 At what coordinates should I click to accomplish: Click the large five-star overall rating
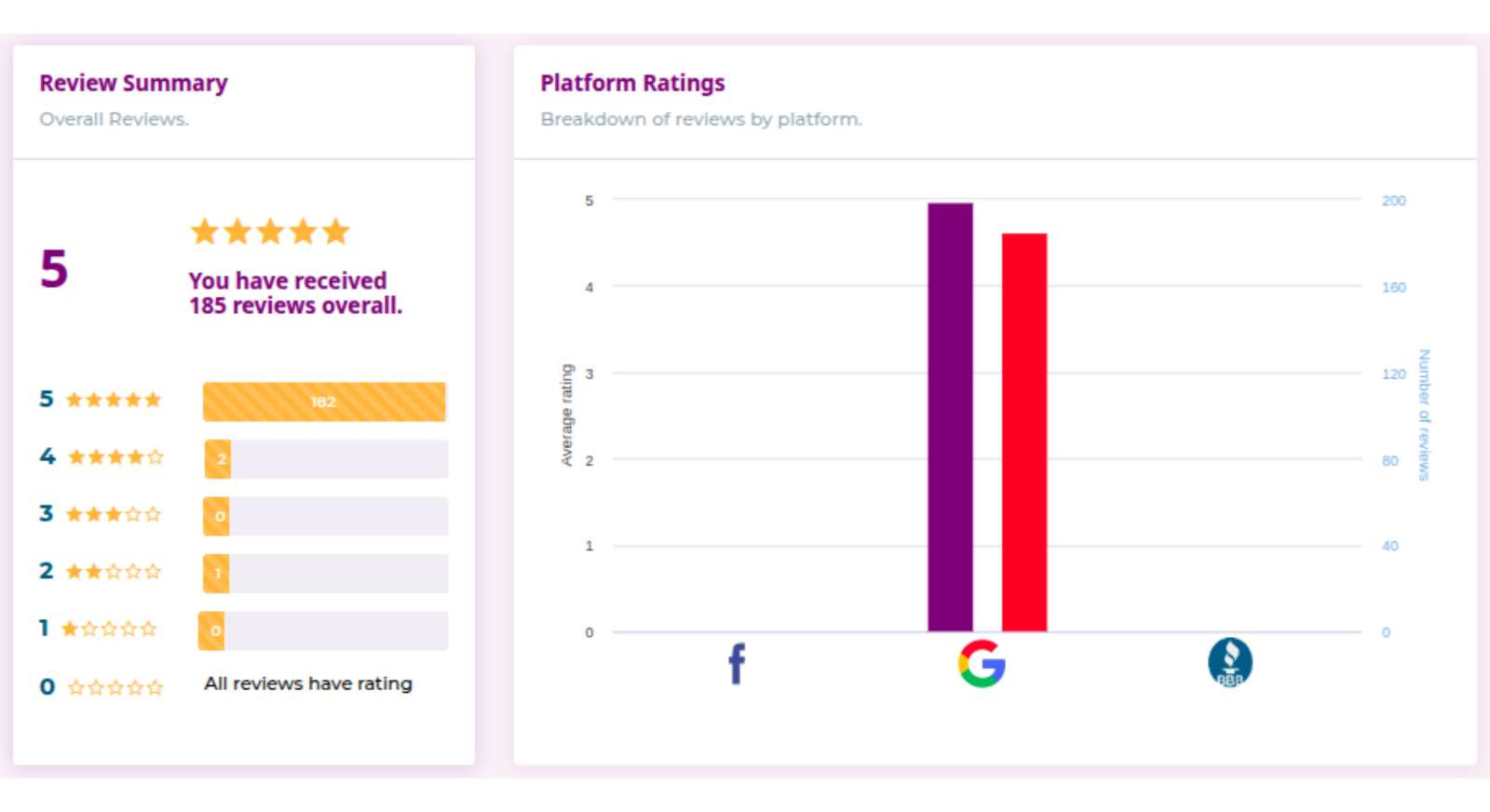(x=270, y=231)
